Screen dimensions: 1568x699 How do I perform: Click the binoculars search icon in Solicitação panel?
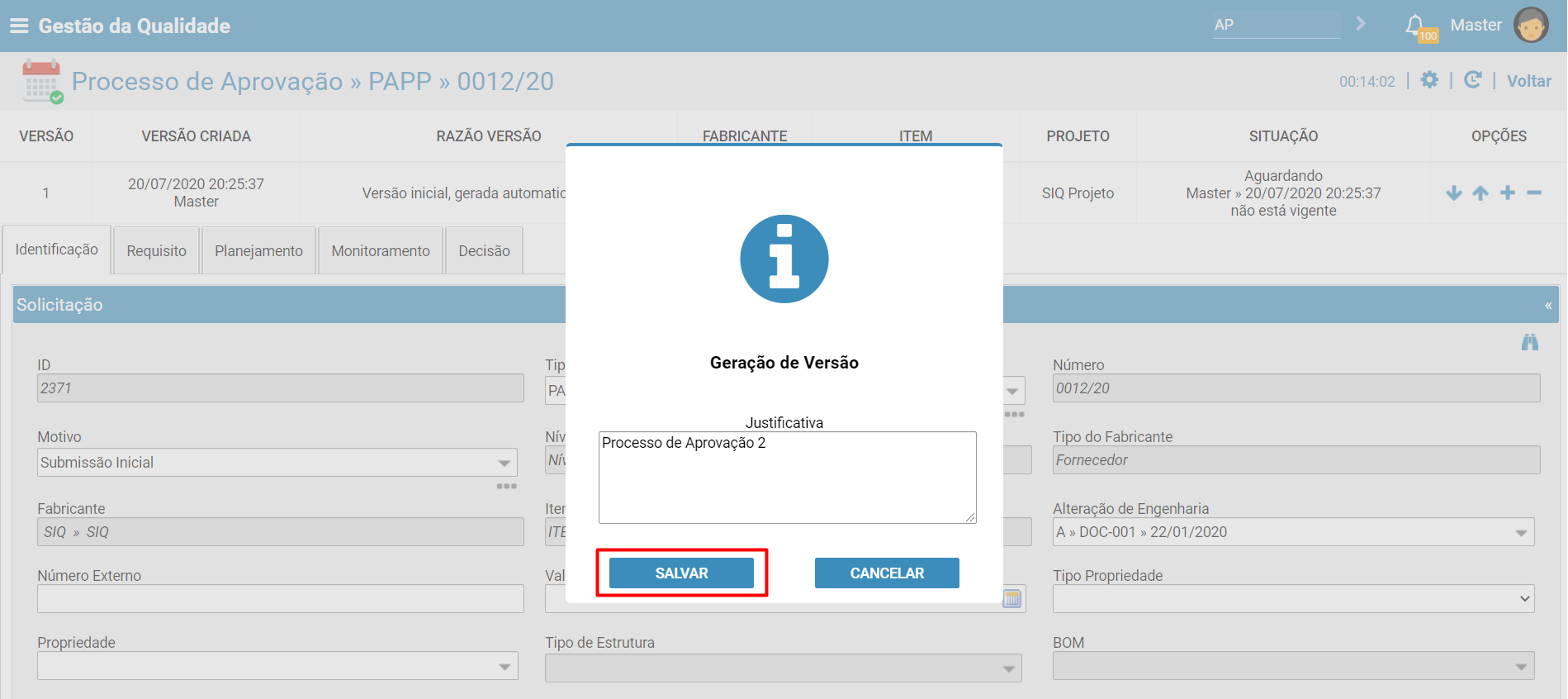tap(1530, 342)
